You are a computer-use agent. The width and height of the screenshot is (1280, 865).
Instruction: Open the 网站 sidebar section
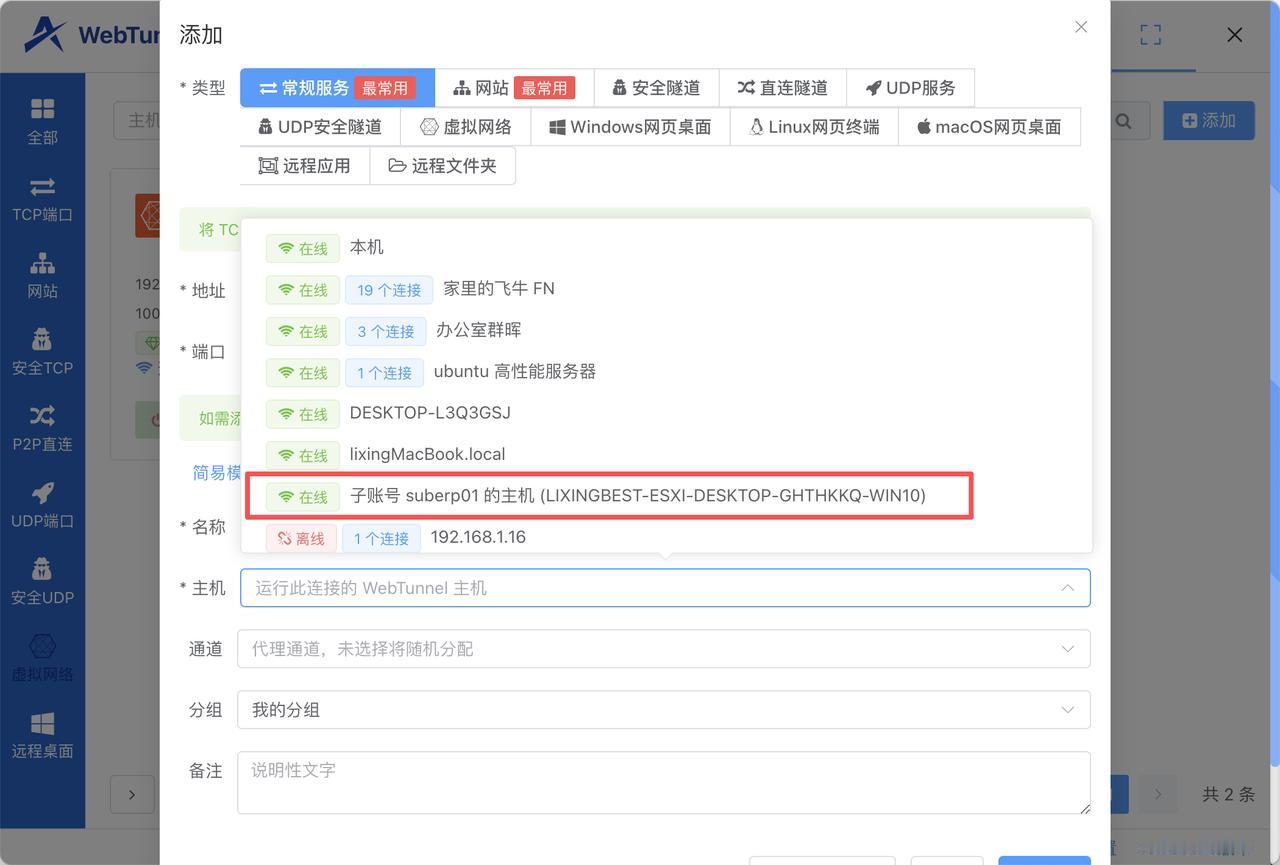[x=42, y=275]
